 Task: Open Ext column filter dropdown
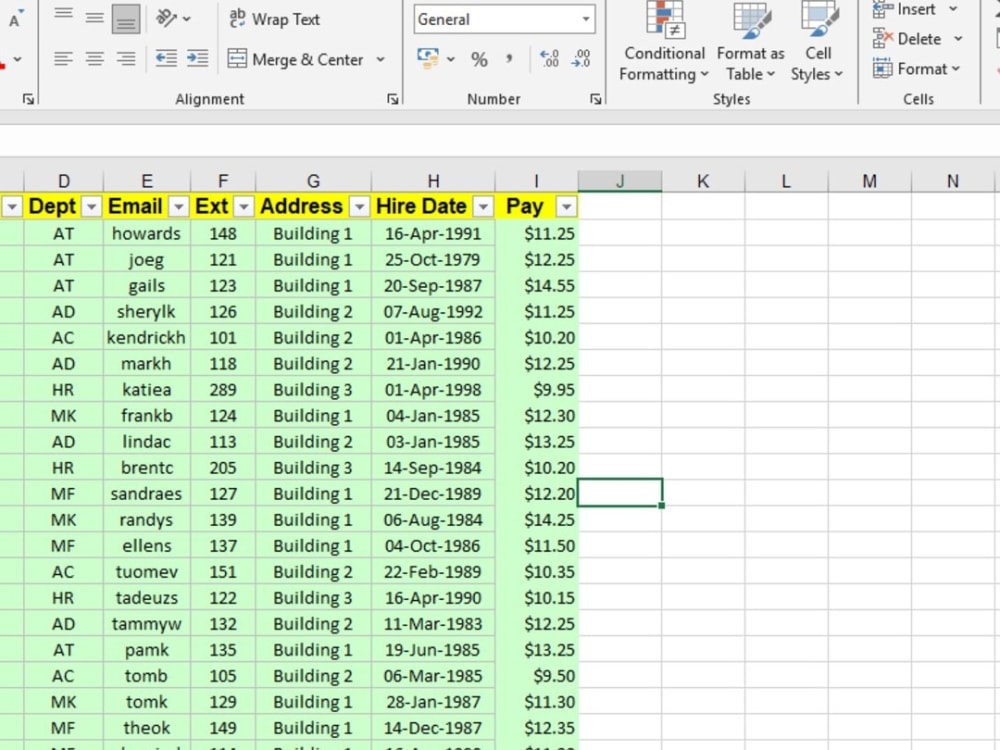(244, 207)
